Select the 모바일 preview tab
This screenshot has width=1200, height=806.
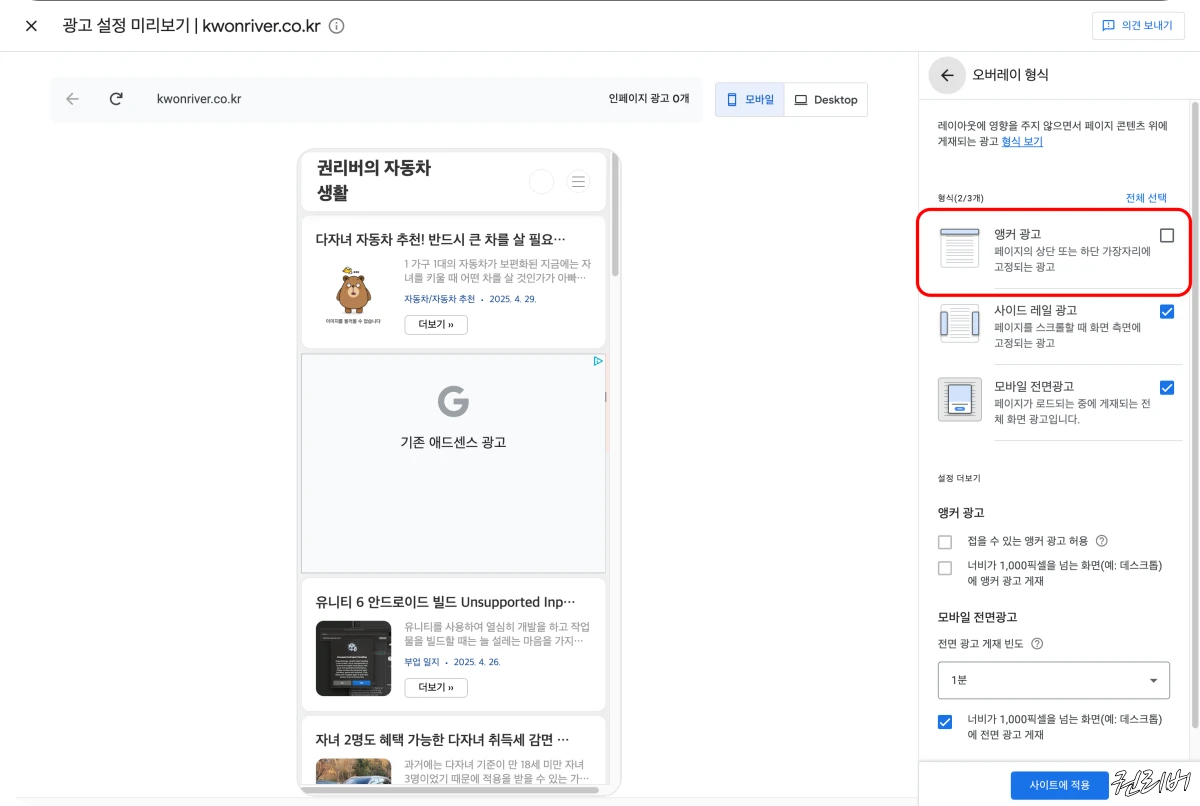click(749, 99)
